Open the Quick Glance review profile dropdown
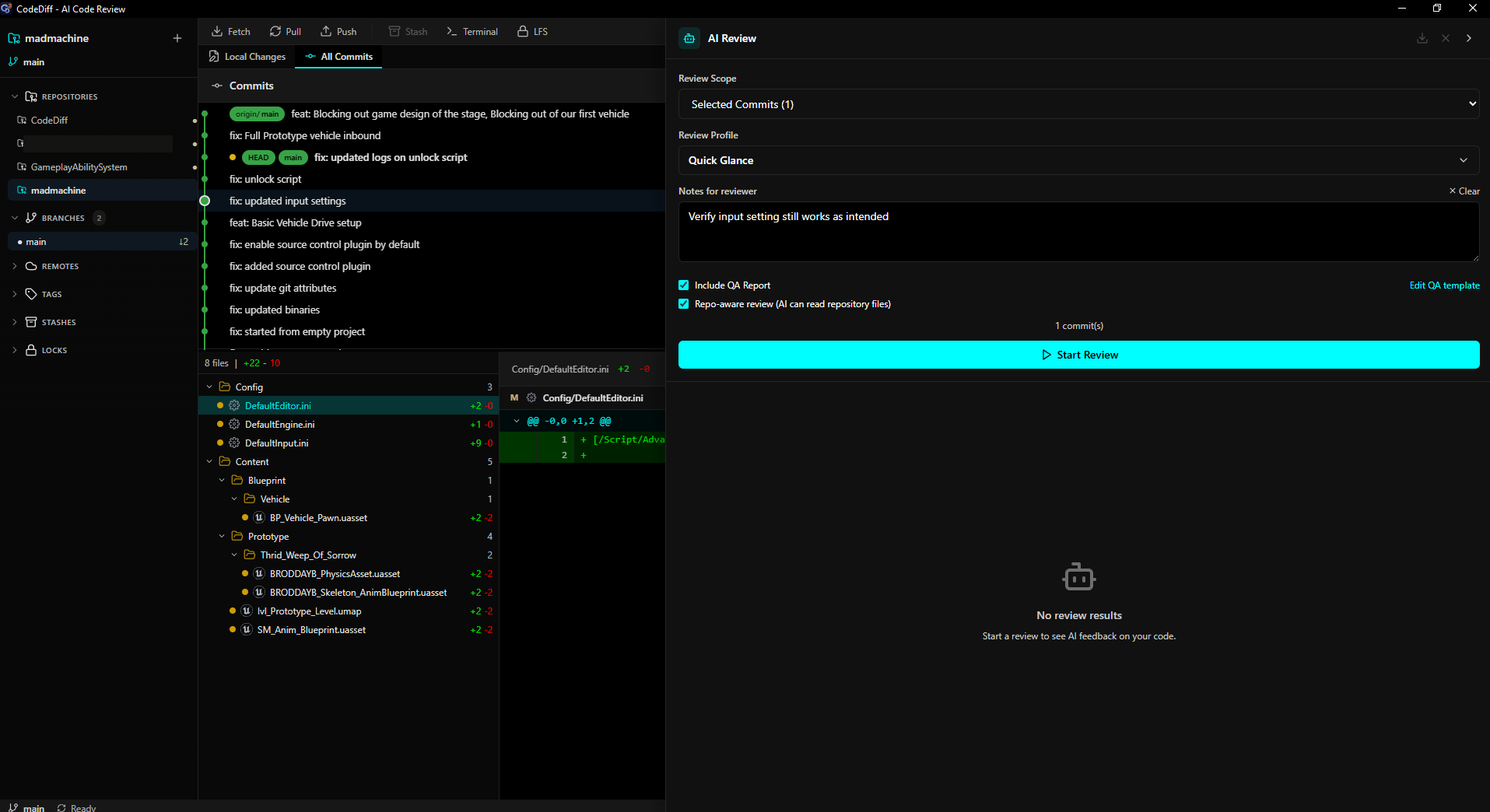The image size is (1490, 812). coord(1079,160)
